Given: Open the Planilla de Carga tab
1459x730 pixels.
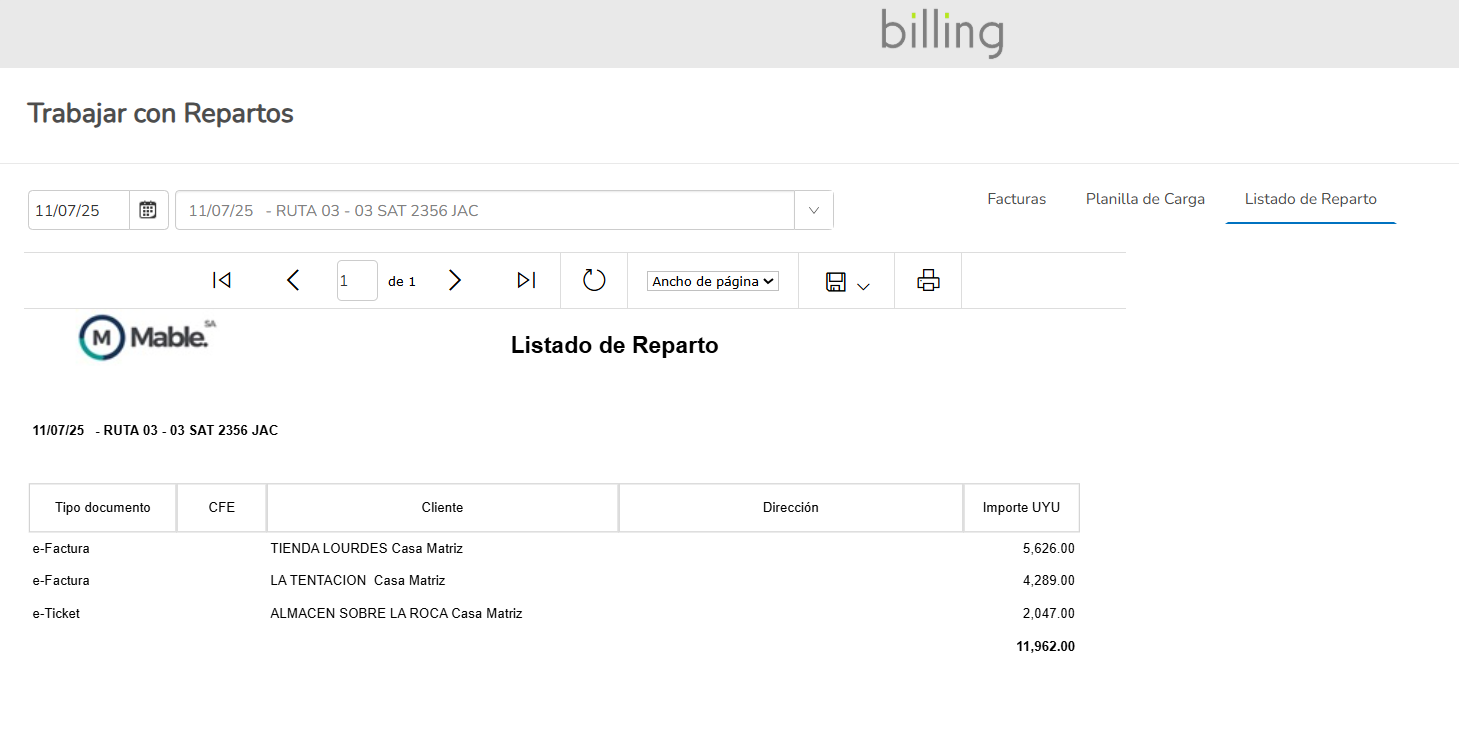Looking at the screenshot, I should [x=1145, y=199].
